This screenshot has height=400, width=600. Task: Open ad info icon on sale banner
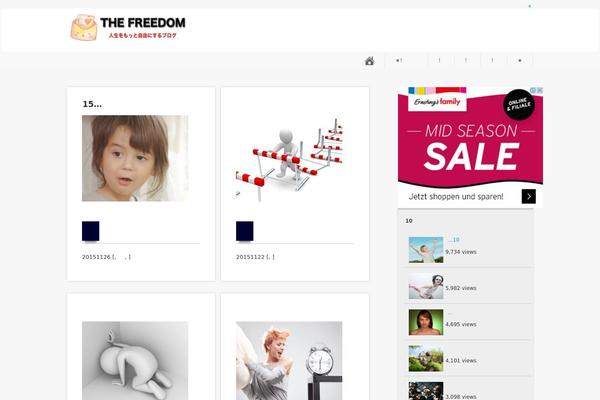click(x=533, y=90)
